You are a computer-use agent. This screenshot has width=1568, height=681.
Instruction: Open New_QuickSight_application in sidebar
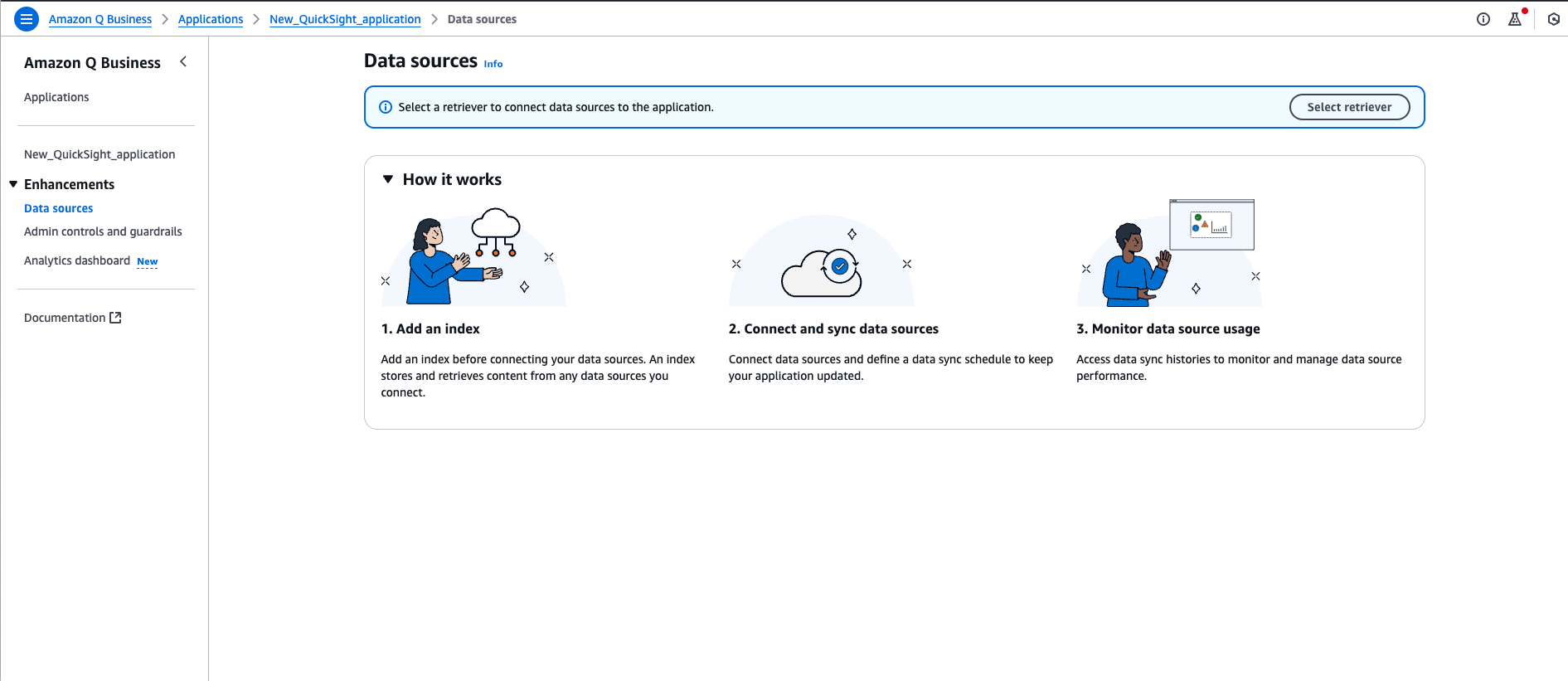(x=100, y=154)
